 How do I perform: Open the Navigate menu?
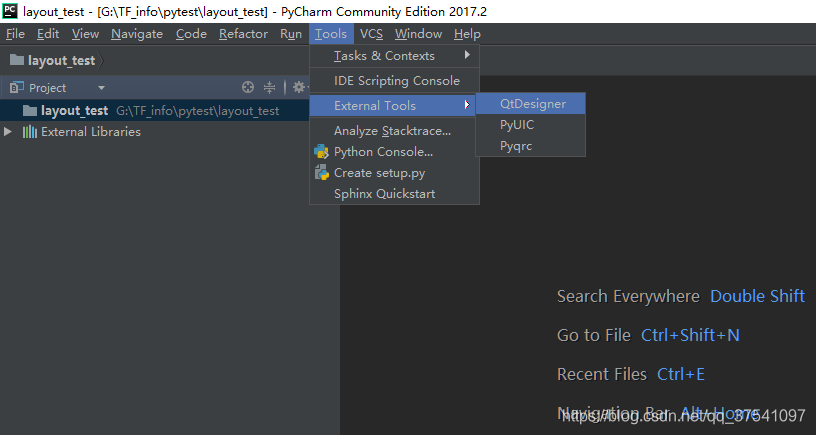[x=137, y=34]
